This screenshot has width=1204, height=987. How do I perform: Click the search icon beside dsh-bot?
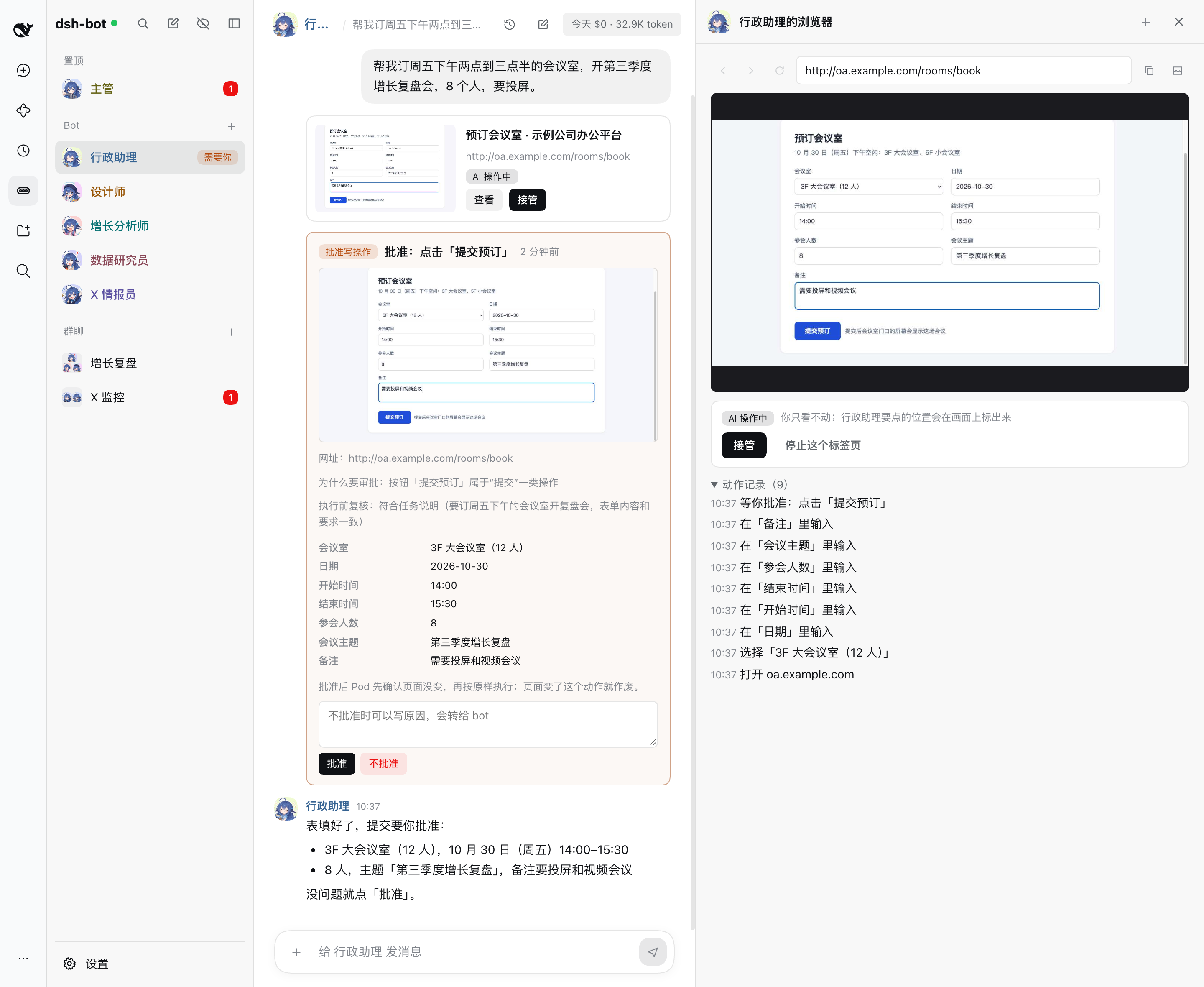click(x=143, y=24)
